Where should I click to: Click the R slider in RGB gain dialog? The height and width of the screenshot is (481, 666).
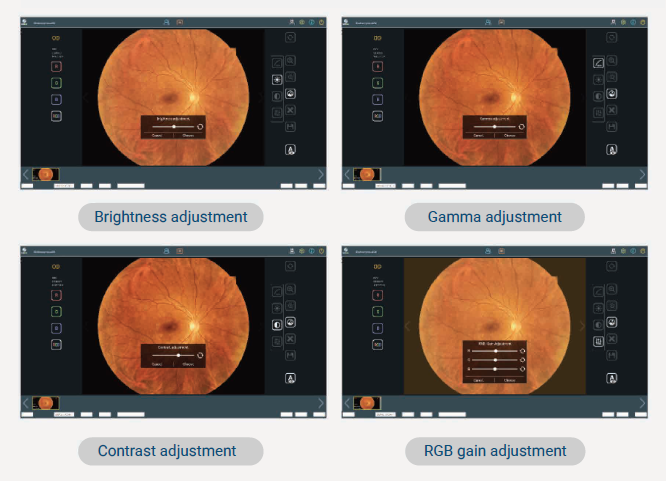pyautogui.click(x=495, y=351)
